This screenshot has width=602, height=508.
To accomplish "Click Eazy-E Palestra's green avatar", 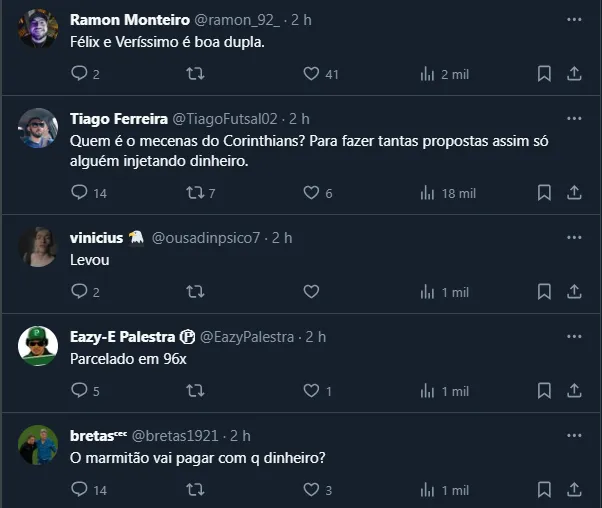I will tap(38, 346).
